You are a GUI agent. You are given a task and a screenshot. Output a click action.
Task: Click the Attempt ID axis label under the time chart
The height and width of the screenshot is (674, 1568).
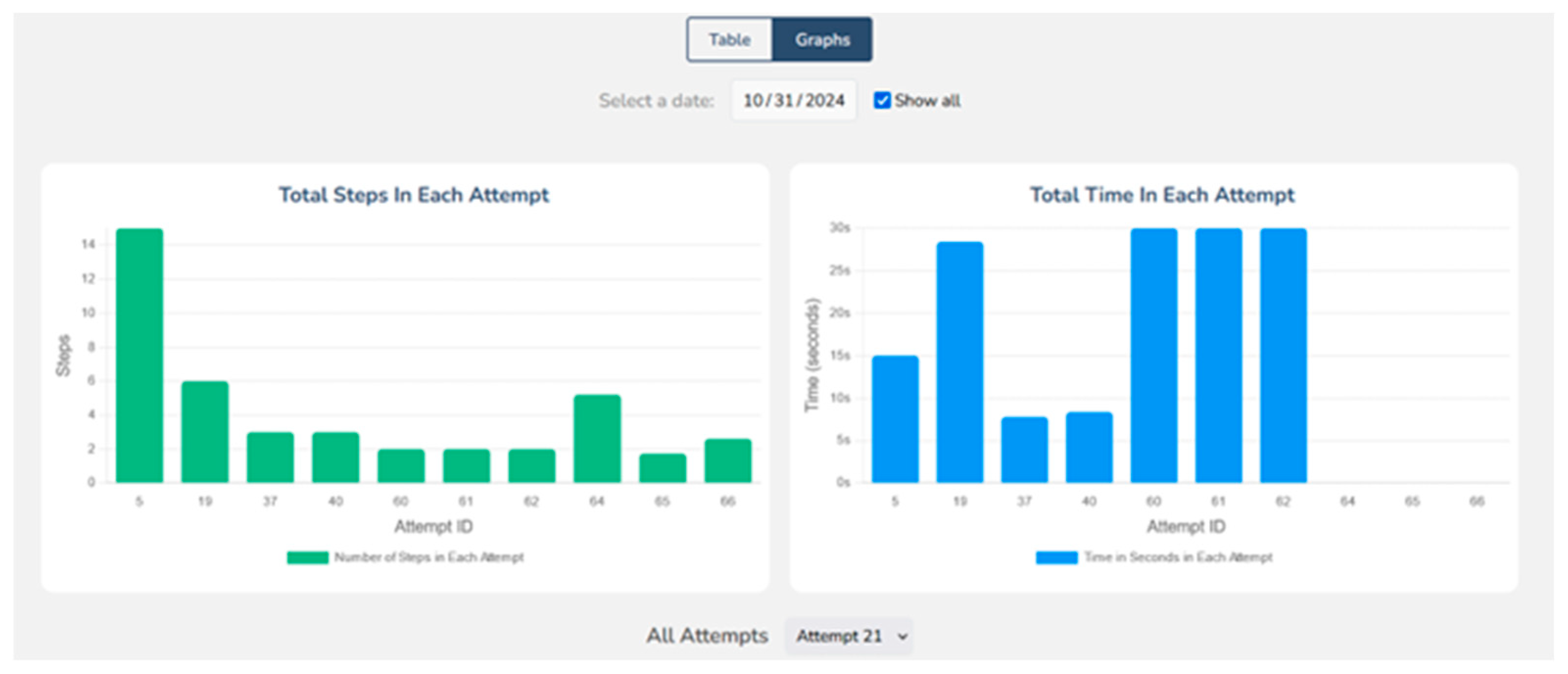[1186, 527]
